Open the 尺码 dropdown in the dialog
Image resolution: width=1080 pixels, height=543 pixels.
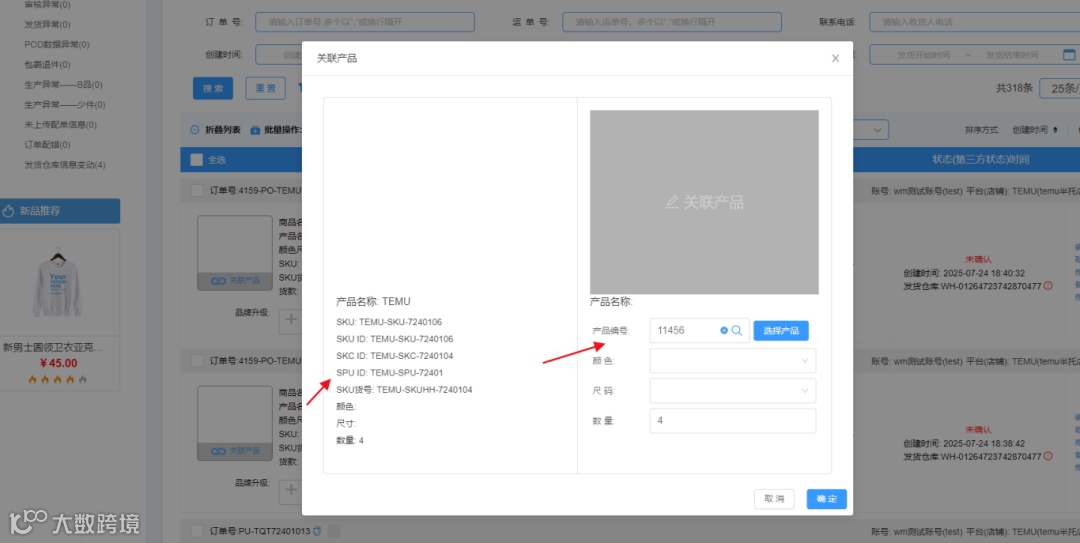pos(733,391)
